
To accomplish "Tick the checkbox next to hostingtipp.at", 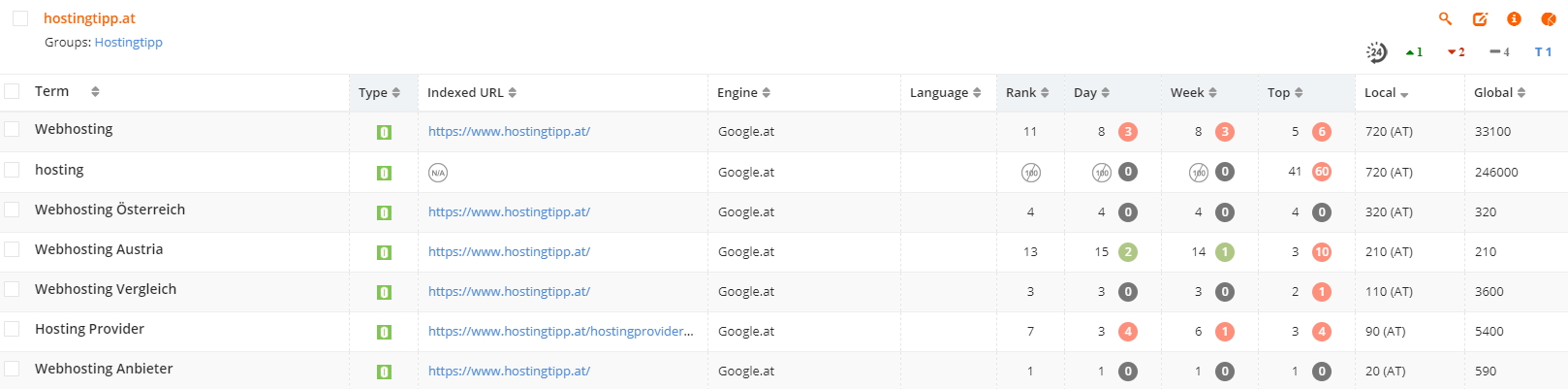I will click(x=20, y=18).
